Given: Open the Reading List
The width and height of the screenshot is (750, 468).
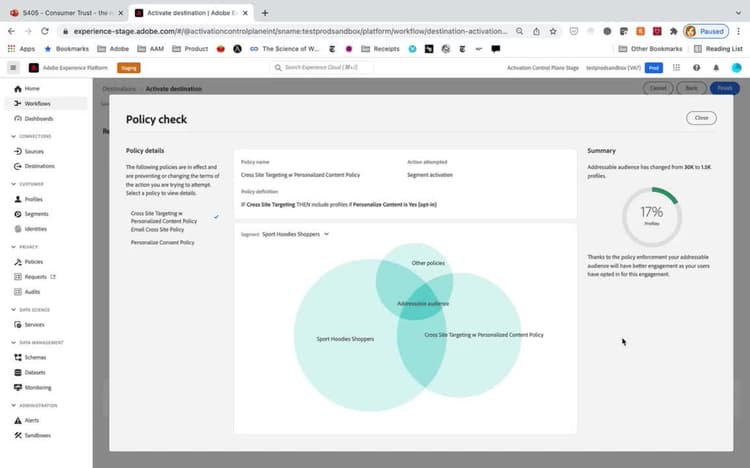Looking at the screenshot, I should [718, 49].
